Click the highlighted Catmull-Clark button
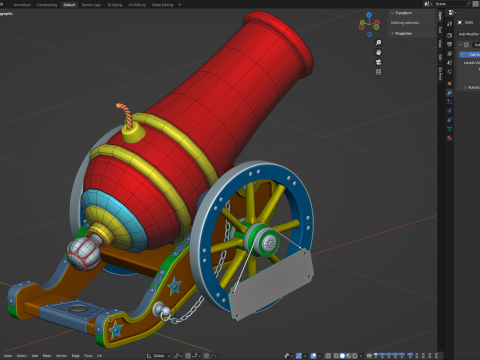Image resolution: width=480 pixels, height=360 pixels. 470,54
